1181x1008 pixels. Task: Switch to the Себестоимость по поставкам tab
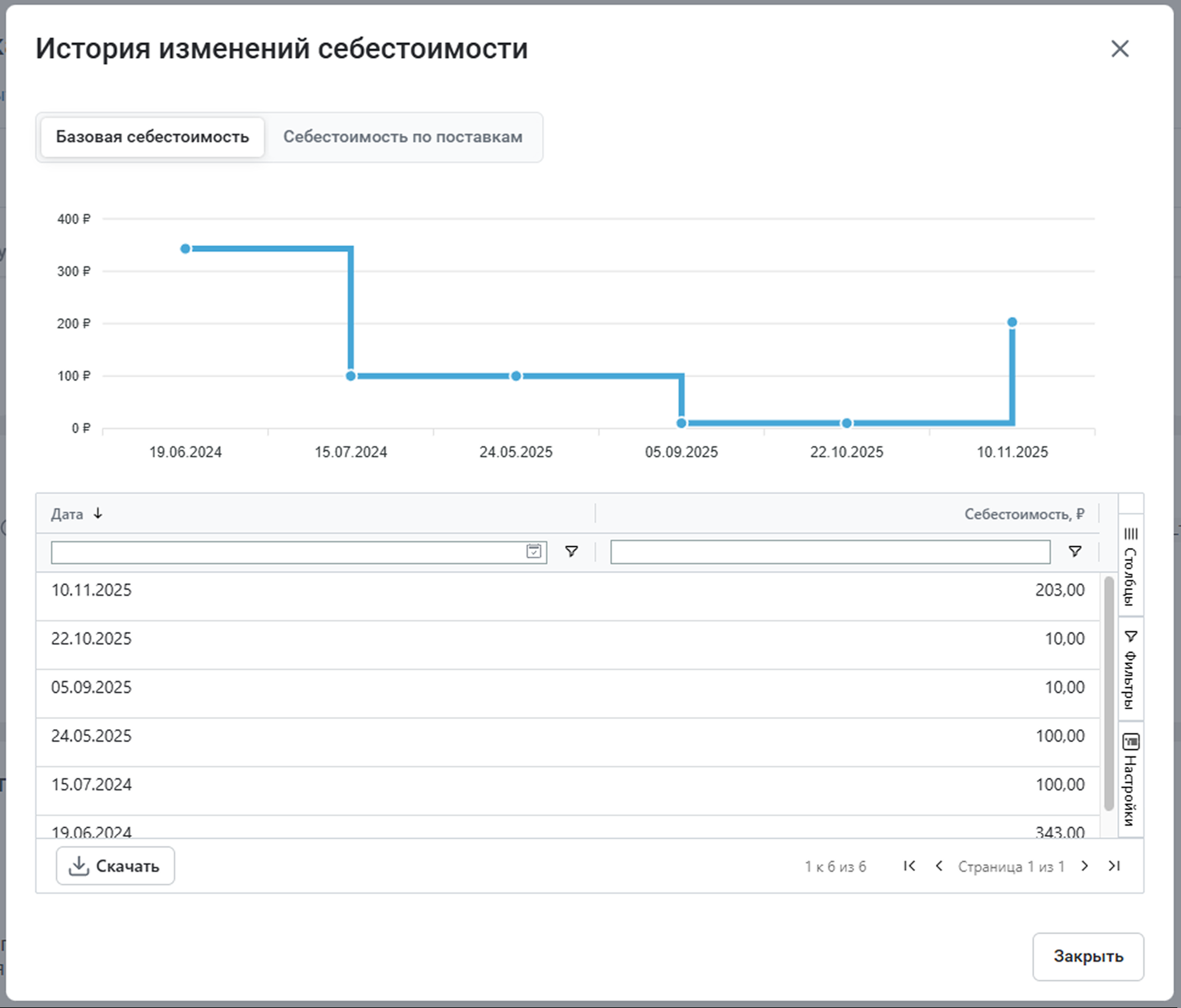(403, 137)
